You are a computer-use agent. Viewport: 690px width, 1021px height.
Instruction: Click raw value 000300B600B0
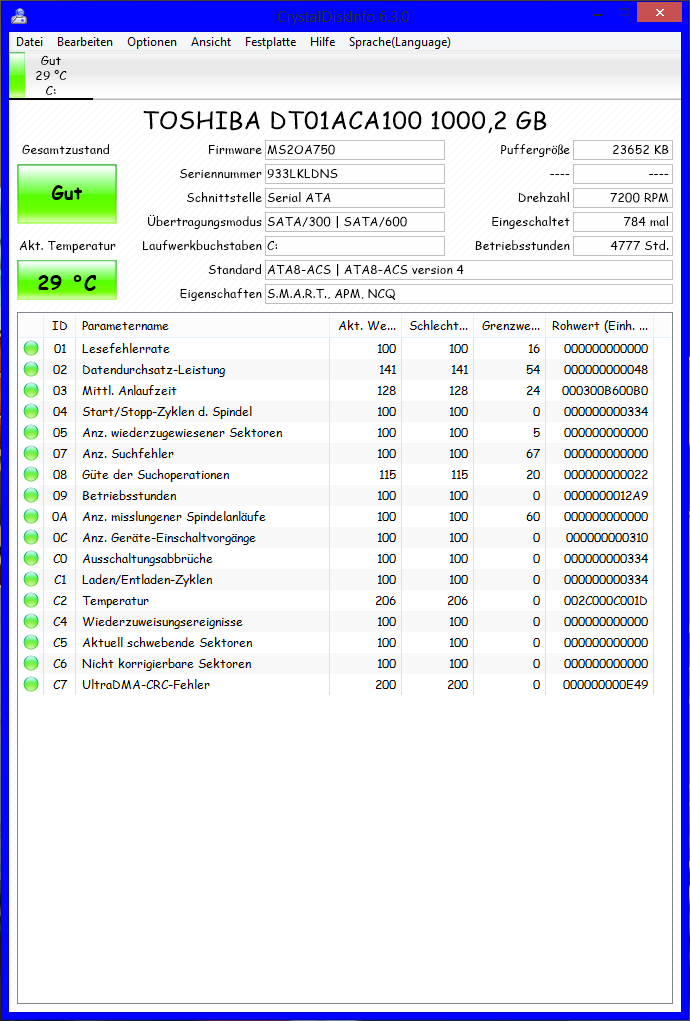(605, 391)
